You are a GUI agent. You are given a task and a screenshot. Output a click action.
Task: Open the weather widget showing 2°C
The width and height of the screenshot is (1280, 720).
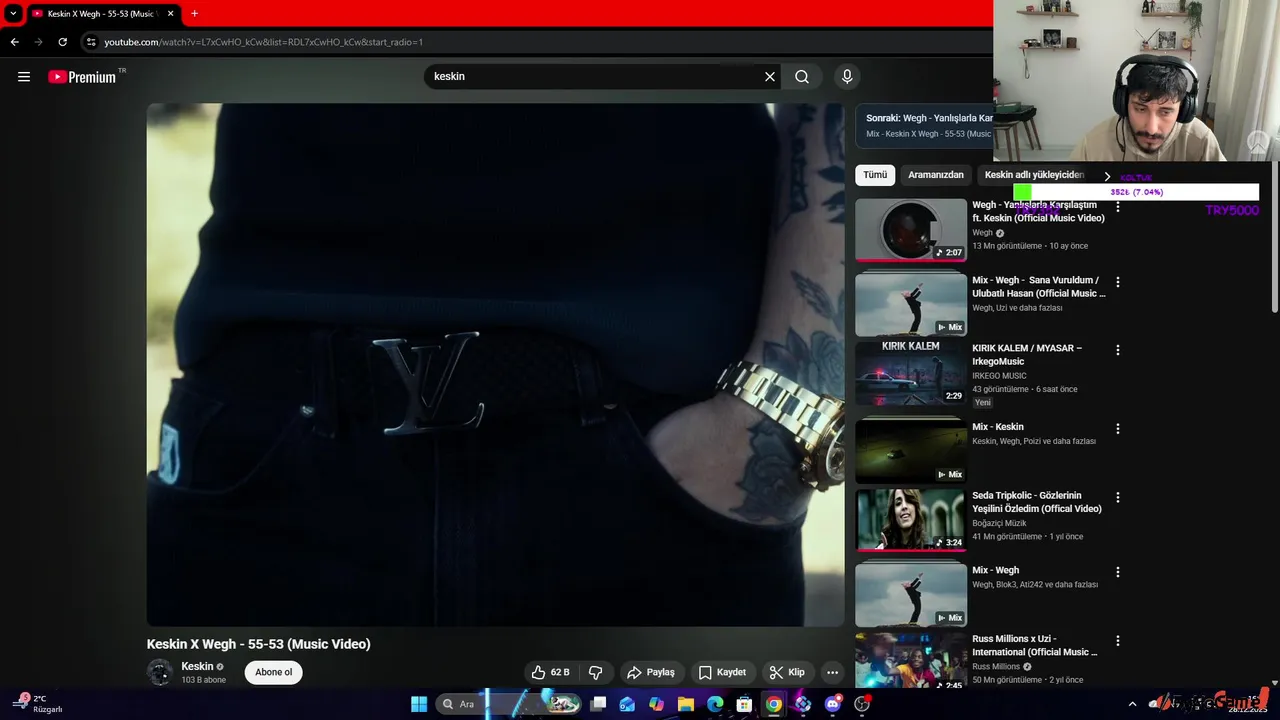[x=40, y=704]
